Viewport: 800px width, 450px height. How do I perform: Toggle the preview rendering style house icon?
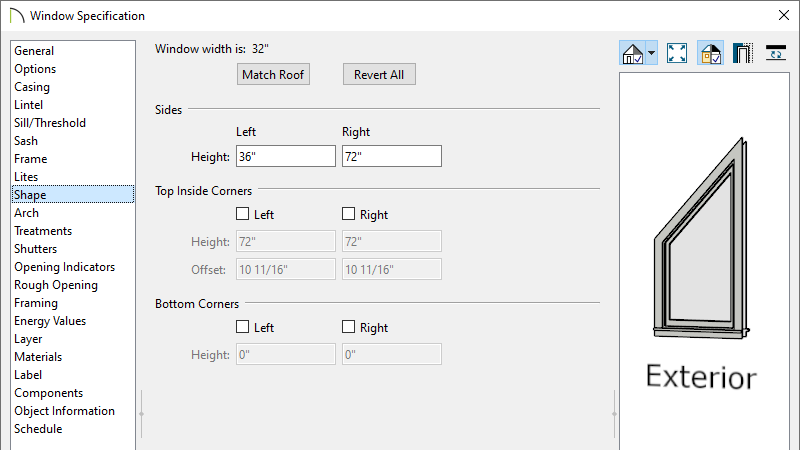coord(633,53)
